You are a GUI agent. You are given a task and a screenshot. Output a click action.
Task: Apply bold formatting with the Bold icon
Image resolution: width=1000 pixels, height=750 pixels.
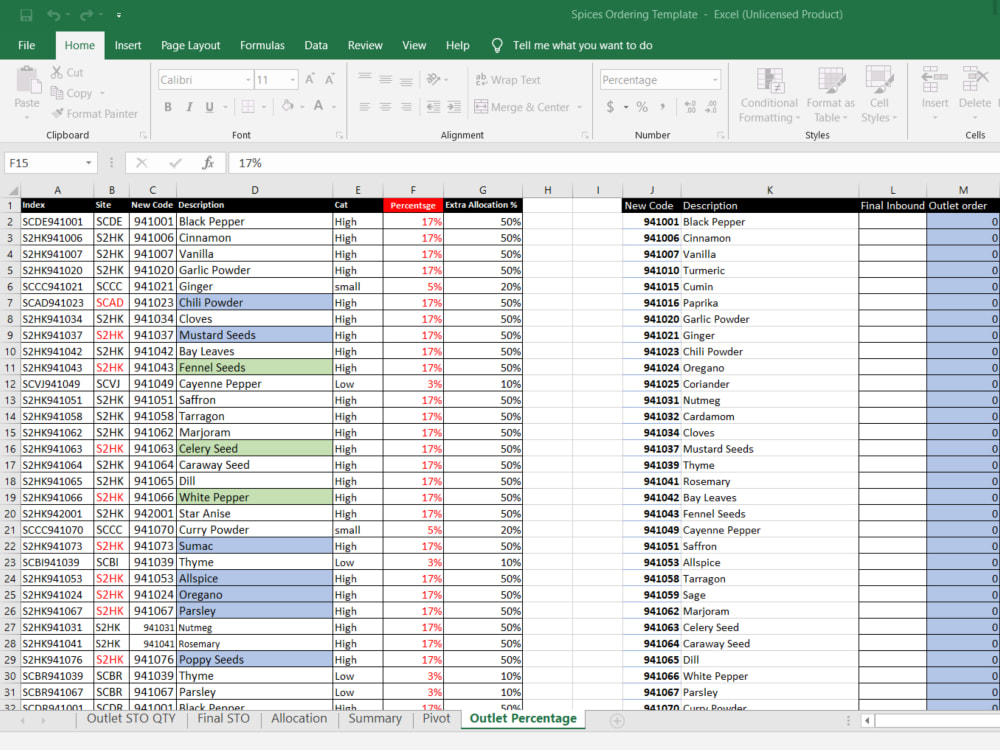coord(167,105)
